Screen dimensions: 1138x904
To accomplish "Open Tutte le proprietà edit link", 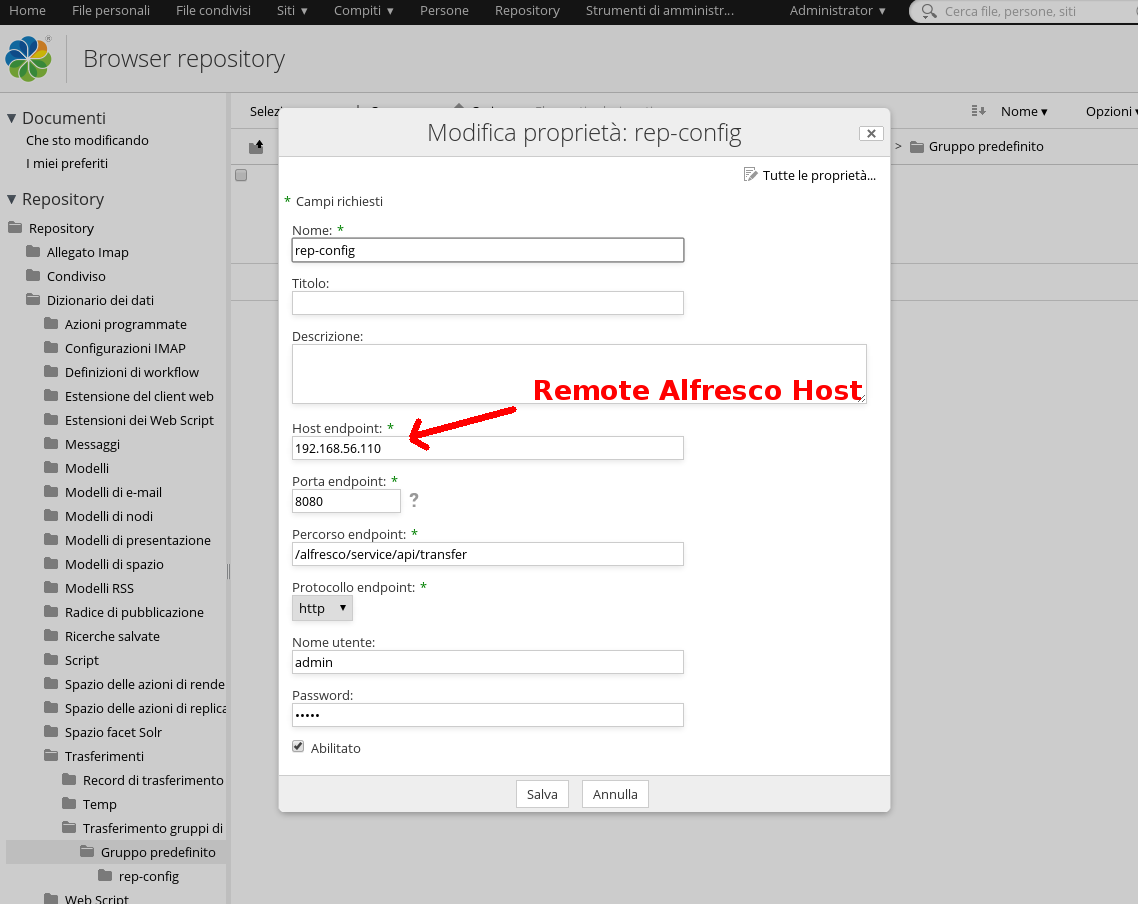I will pos(810,175).
